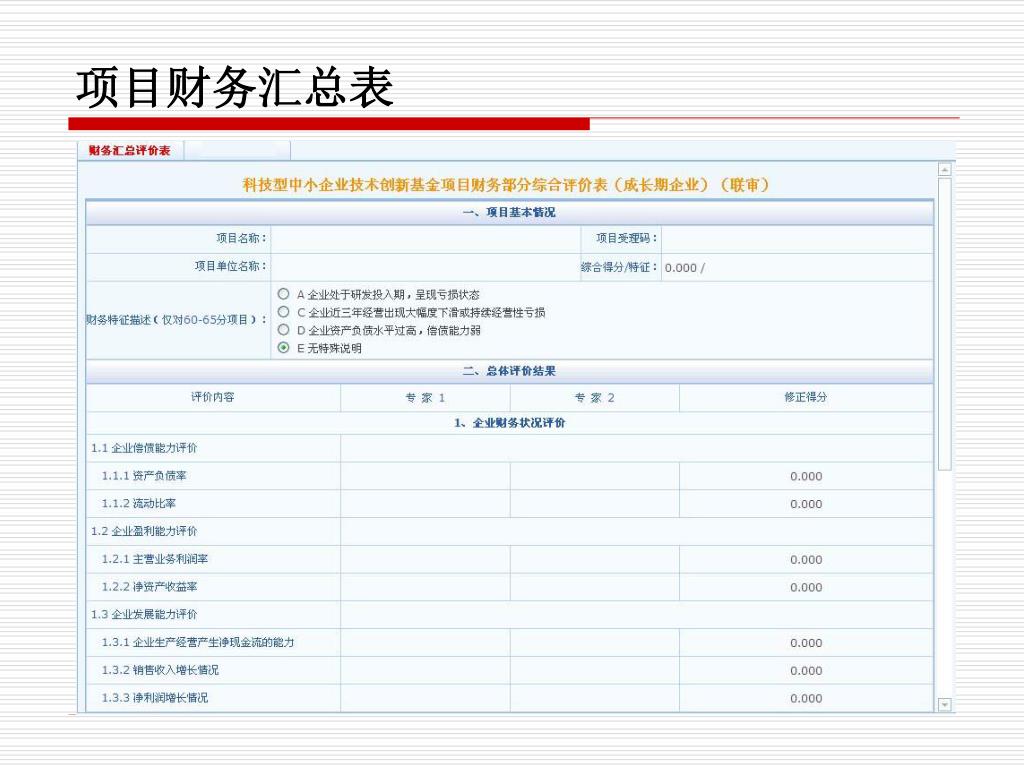The image size is (1024, 768).
Task: Click 修正得分 value for 1.2.1 主营业务利润率
Action: coord(806,560)
